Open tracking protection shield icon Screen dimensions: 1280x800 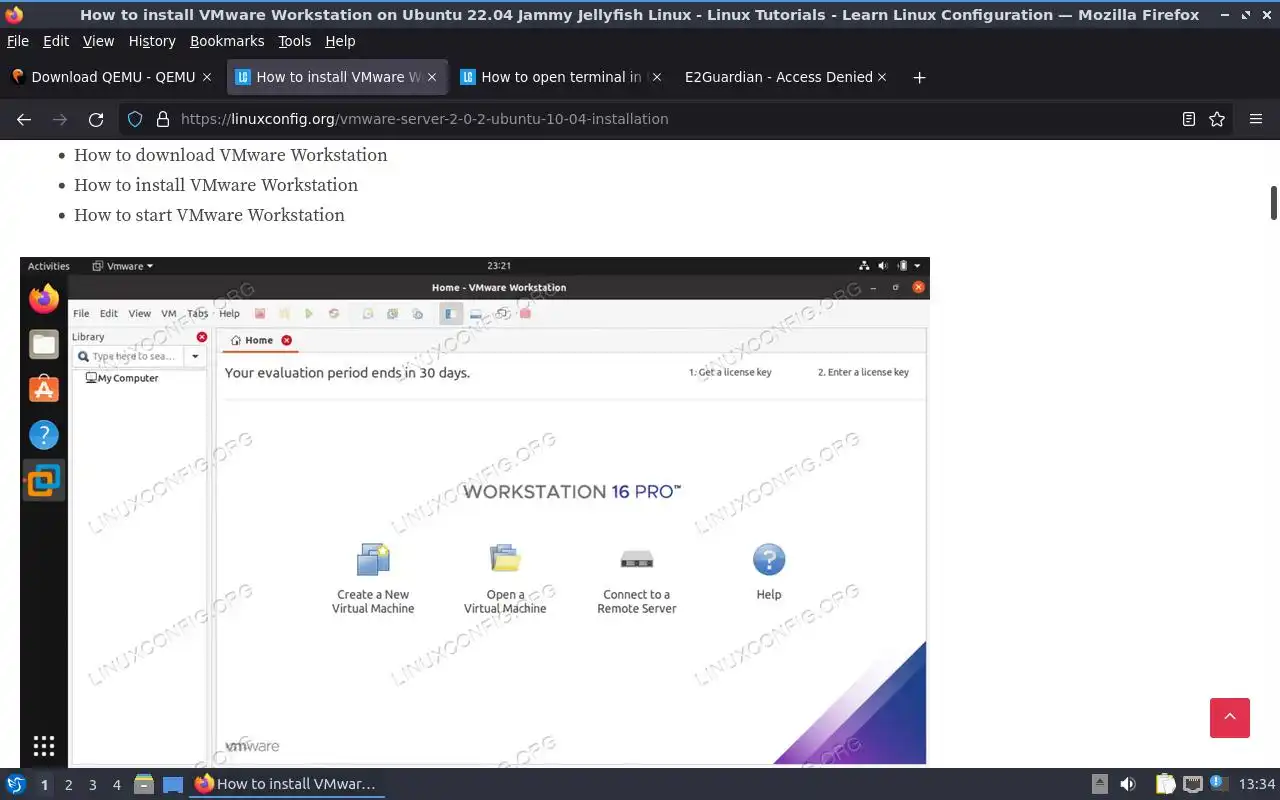pos(136,119)
